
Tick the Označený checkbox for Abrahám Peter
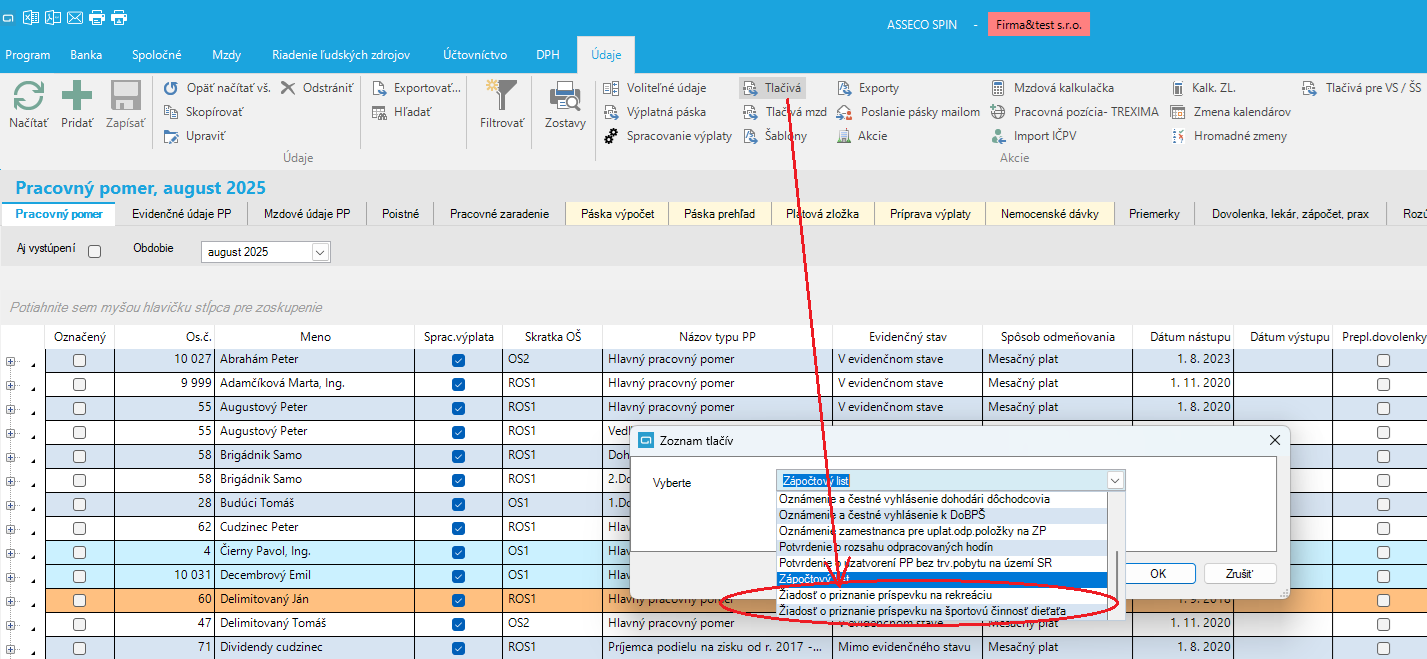tap(79, 360)
